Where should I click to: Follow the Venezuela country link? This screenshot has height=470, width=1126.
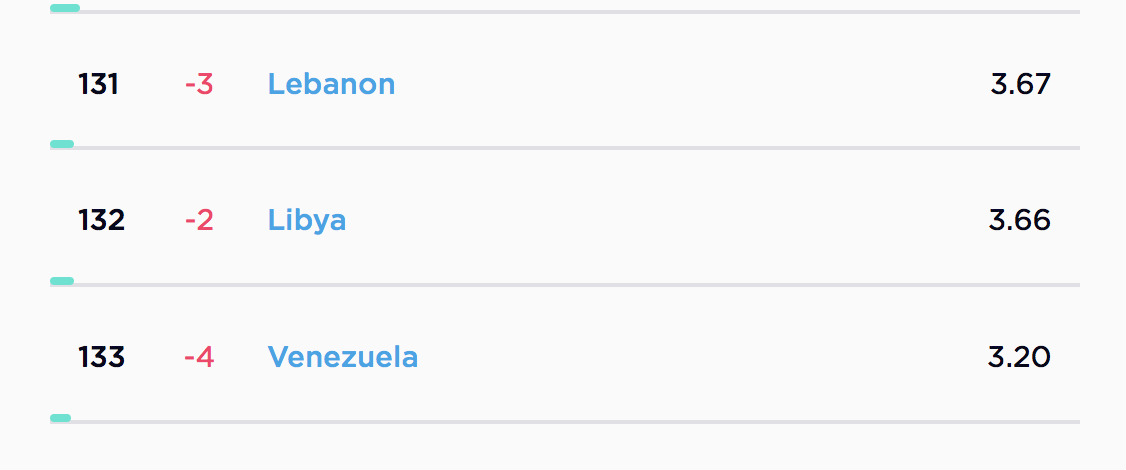click(x=342, y=357)
